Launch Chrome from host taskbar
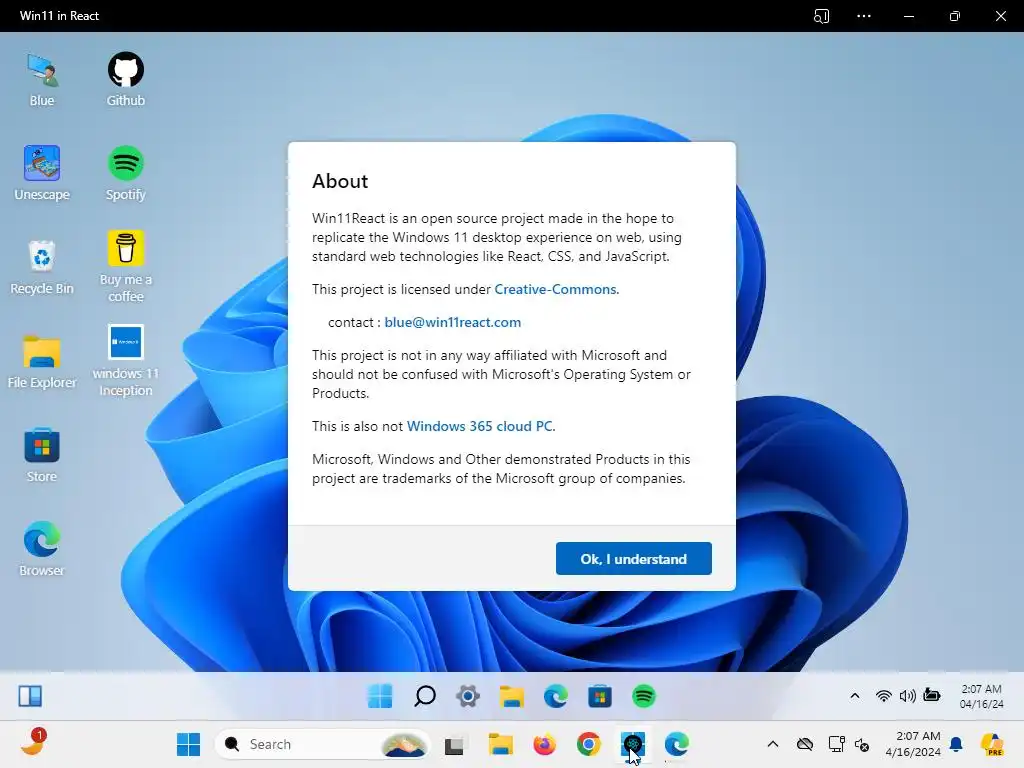Screen dimensions: 1024x768 click(x=588, y=744)
